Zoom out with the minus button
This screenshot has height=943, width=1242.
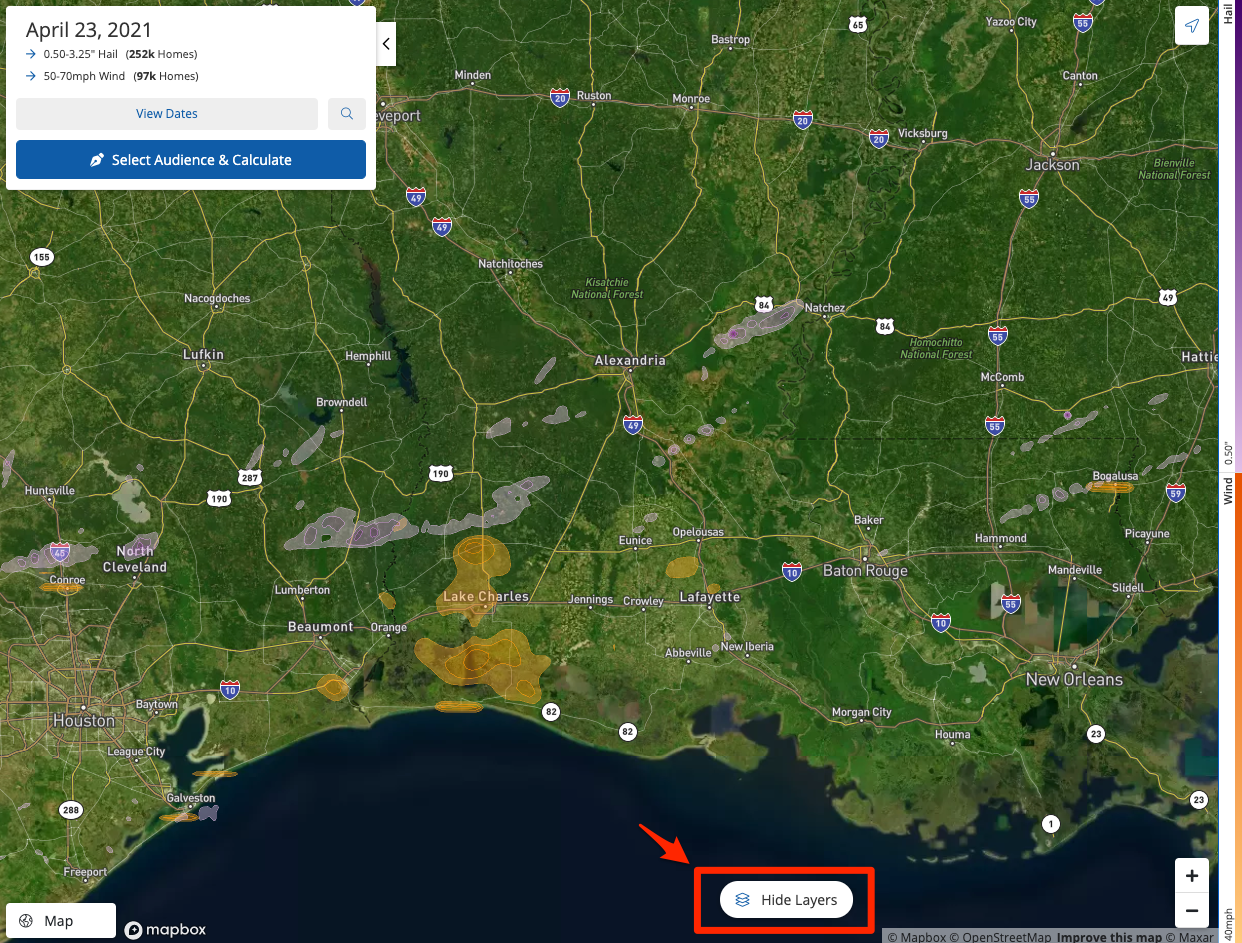pyautogui.click(x=1191, y=910)
